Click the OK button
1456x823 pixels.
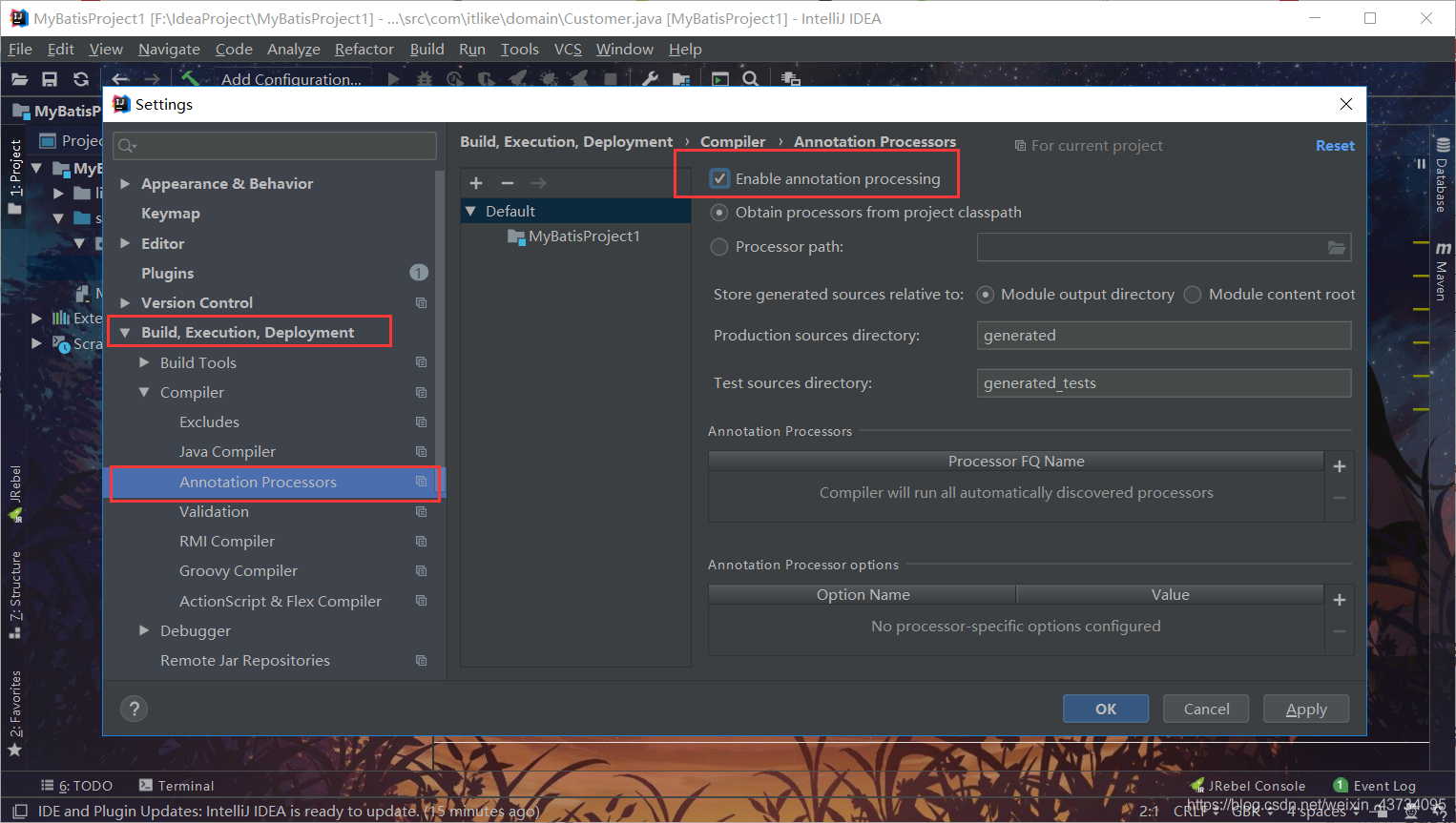(1106, 709)
